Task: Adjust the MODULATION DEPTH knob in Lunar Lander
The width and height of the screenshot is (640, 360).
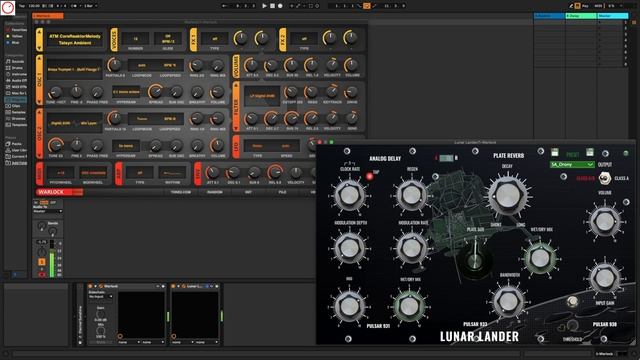Action: 349,247
